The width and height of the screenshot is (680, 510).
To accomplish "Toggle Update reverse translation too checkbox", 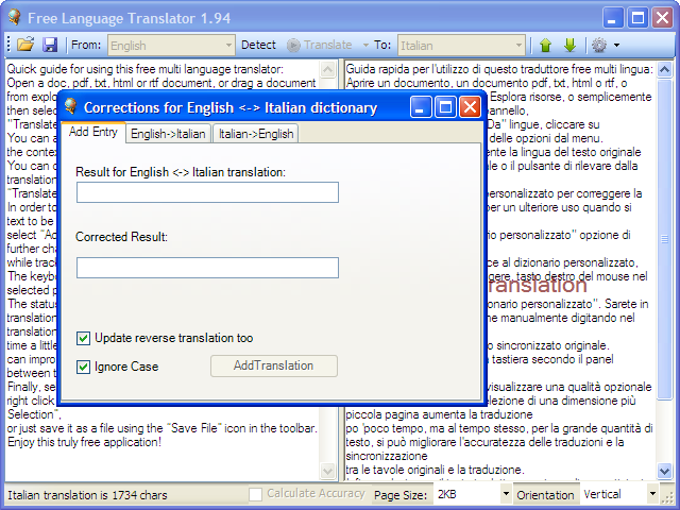I will point(83,338).
